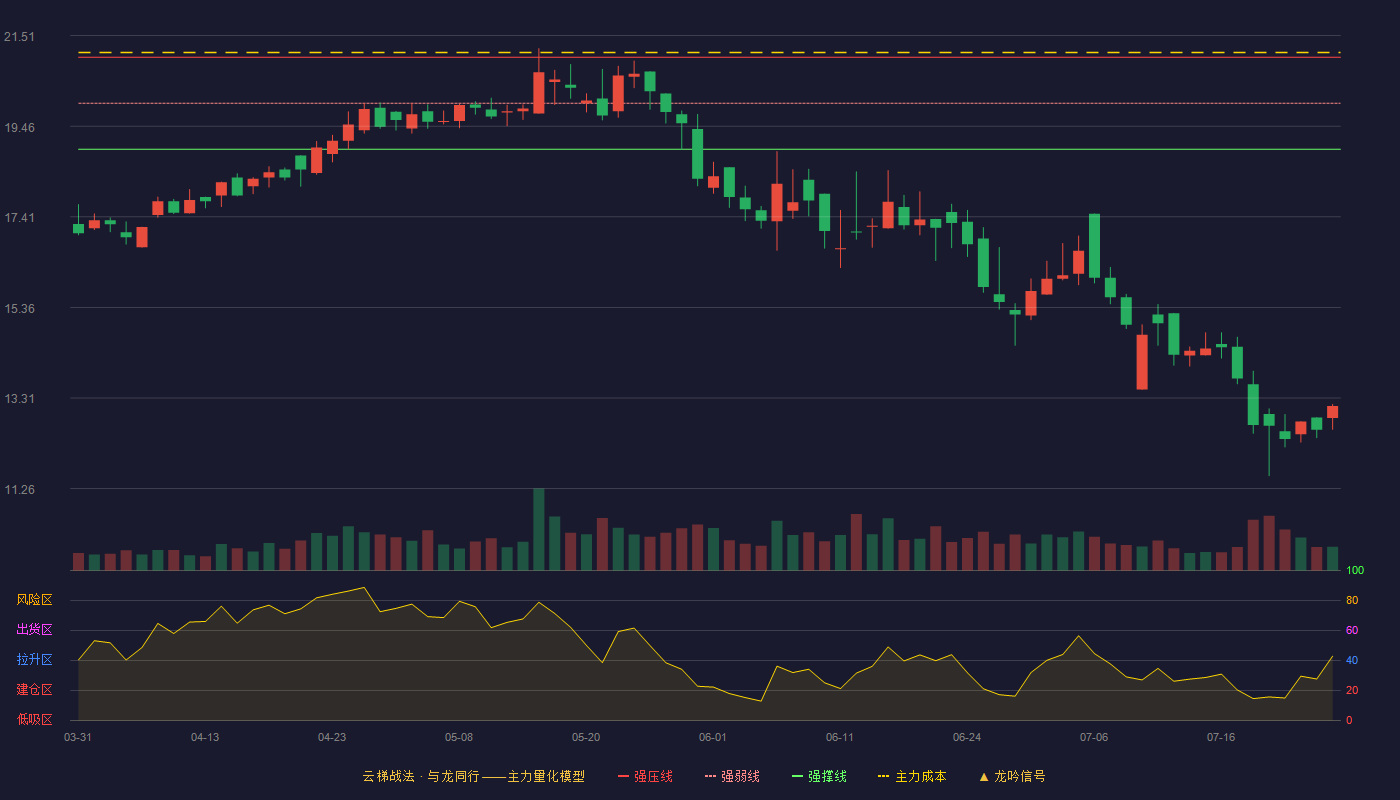Toggle the 龙吟信号 legend series
This screenshot has height=800, width=1400.
[x=1012, y=776]
